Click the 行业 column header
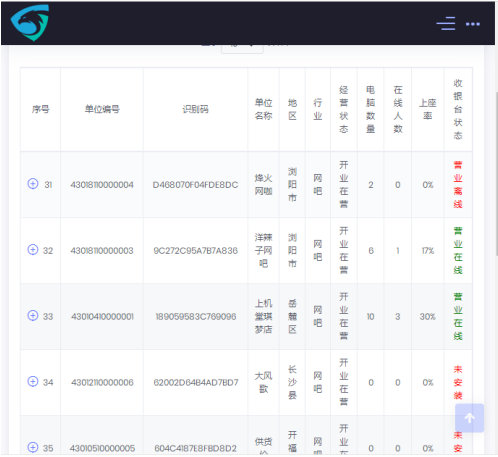498x457 pixels. [x=318, y=109]
